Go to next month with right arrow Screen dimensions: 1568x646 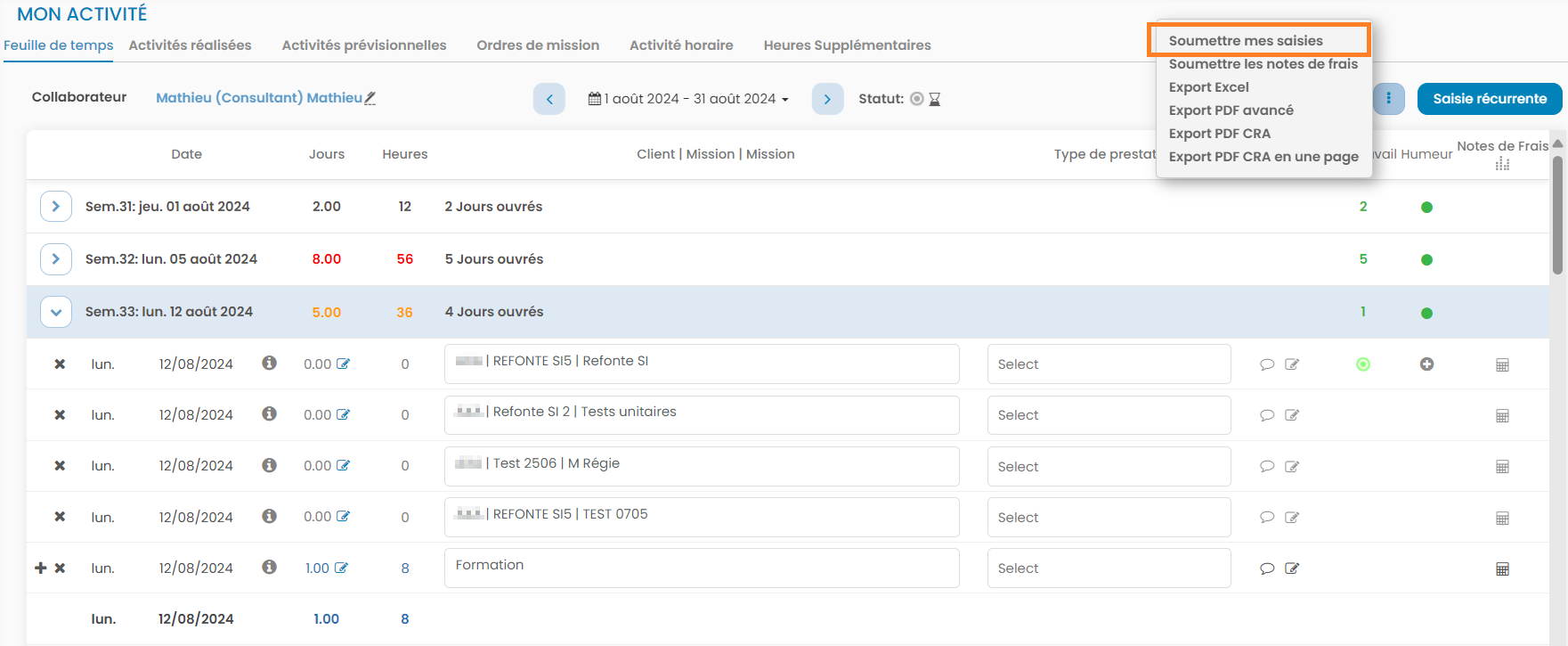tap(827, 99)
